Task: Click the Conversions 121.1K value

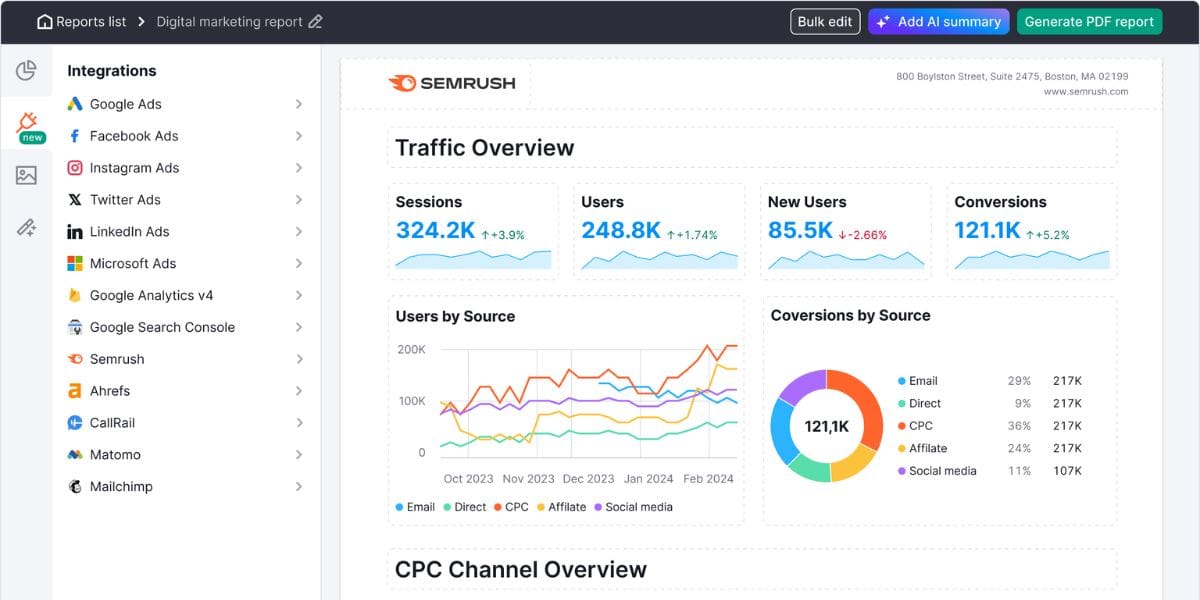Action: coord(987,231)
